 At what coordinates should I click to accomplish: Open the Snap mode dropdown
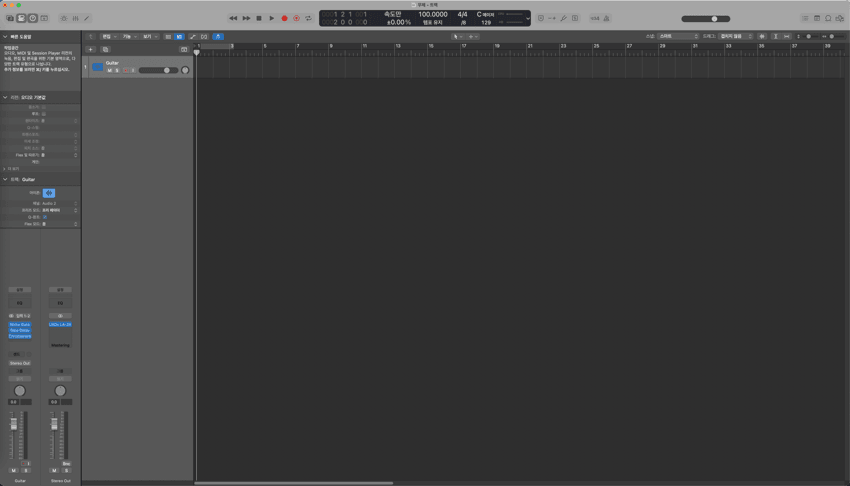[678, 36]
